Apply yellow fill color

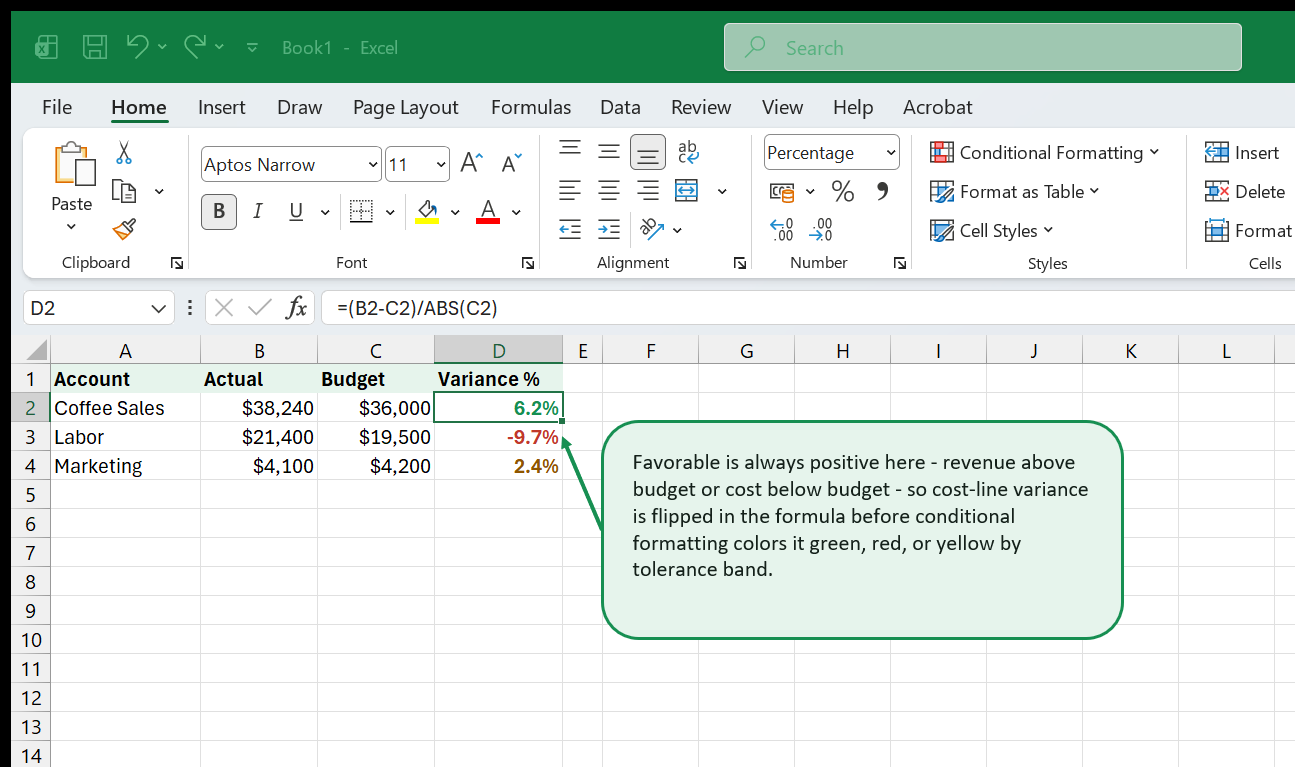428,211
